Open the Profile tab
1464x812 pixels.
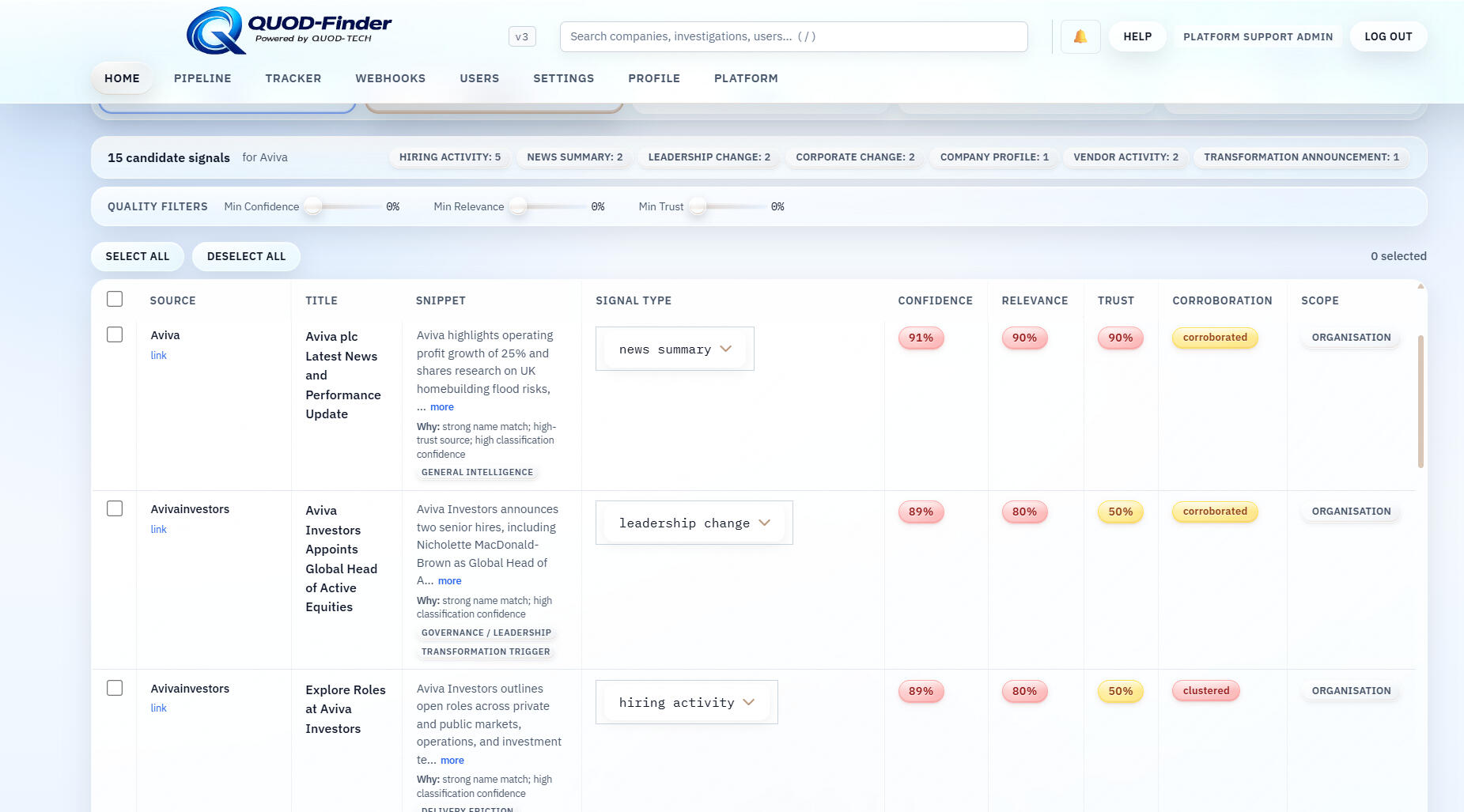point(654,78)
